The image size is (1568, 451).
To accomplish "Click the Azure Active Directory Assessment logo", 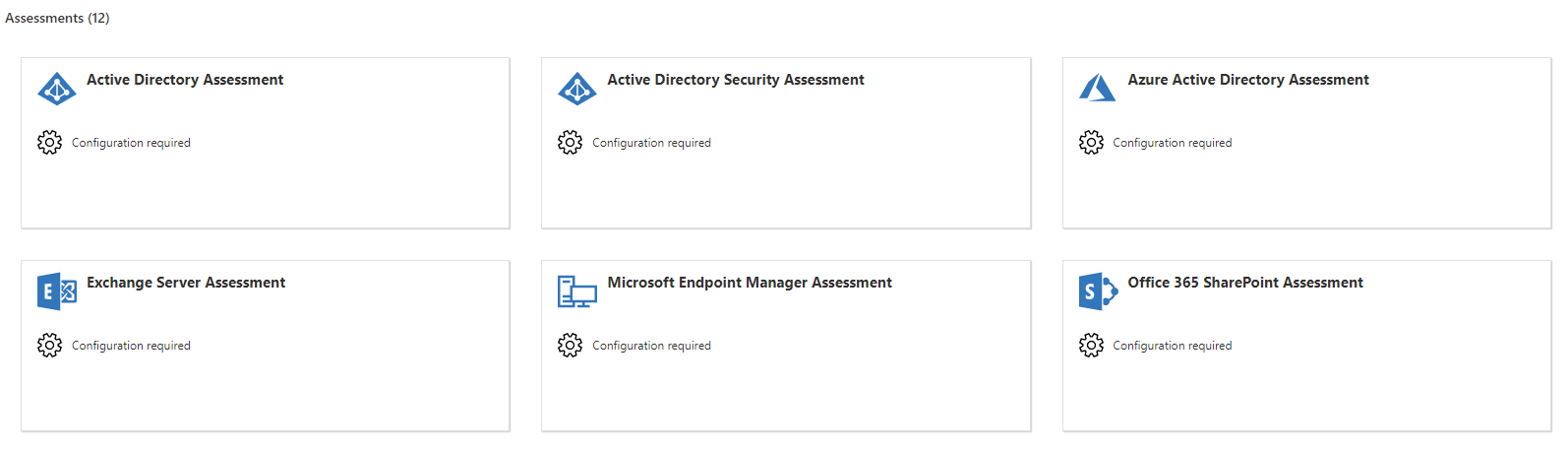I will click(1097, 88).
